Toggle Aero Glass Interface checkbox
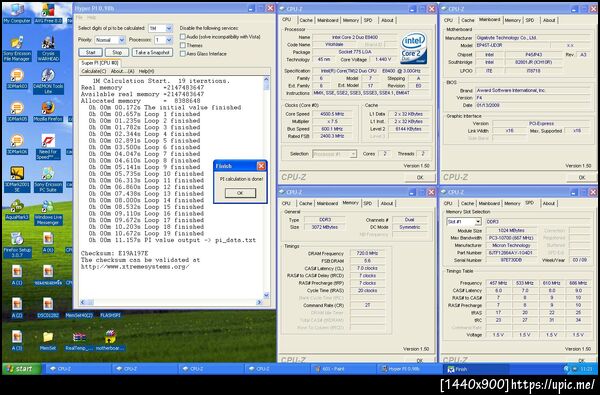 [183, 54]
